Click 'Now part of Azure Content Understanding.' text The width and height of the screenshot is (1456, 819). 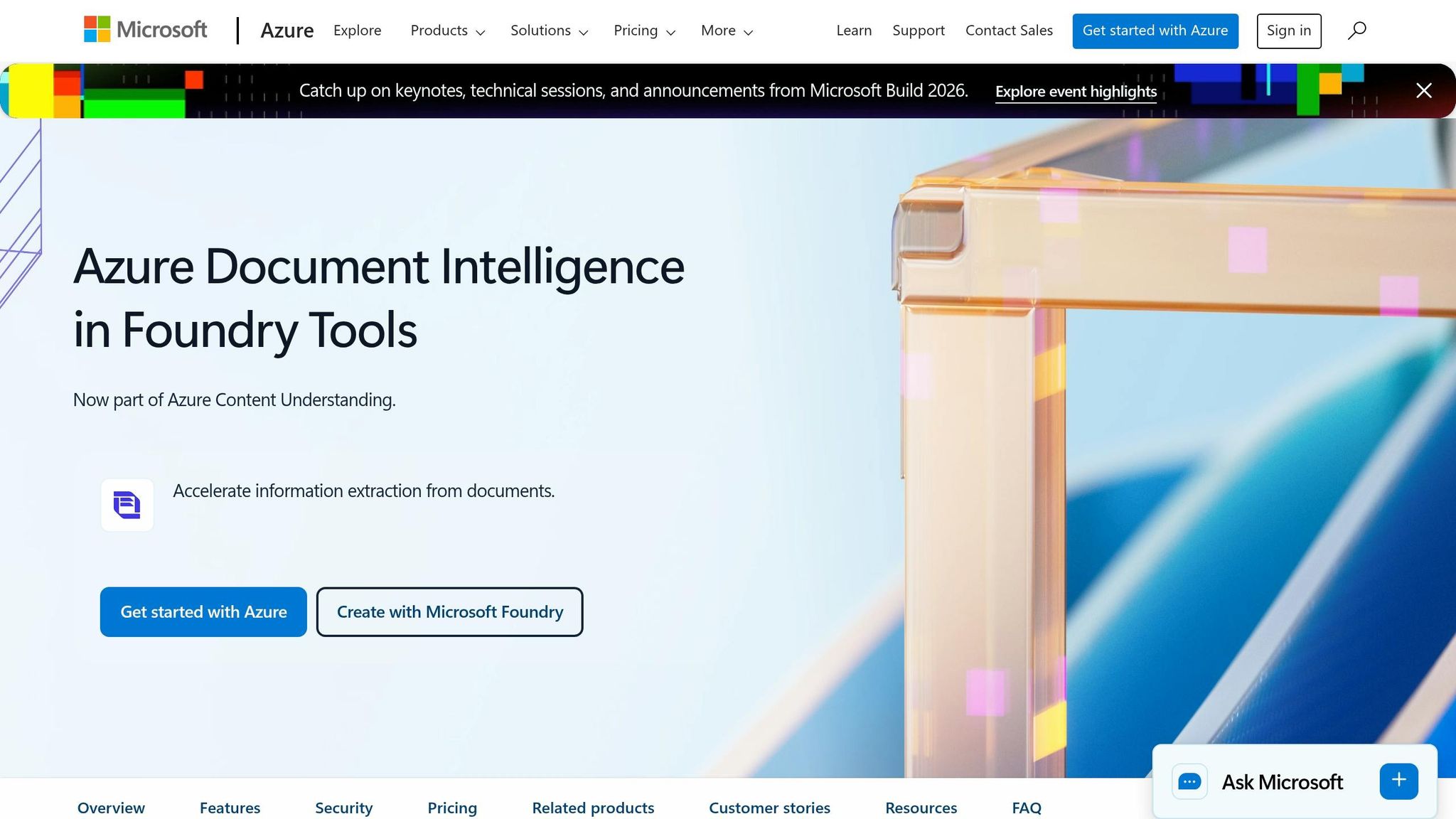[235, 400]
